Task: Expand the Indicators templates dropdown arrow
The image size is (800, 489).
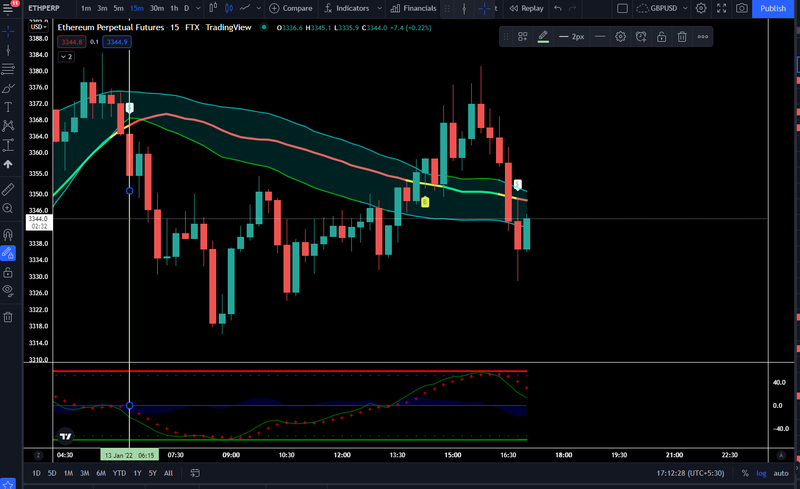Action: pyautogui.click(x=379, y=8)
